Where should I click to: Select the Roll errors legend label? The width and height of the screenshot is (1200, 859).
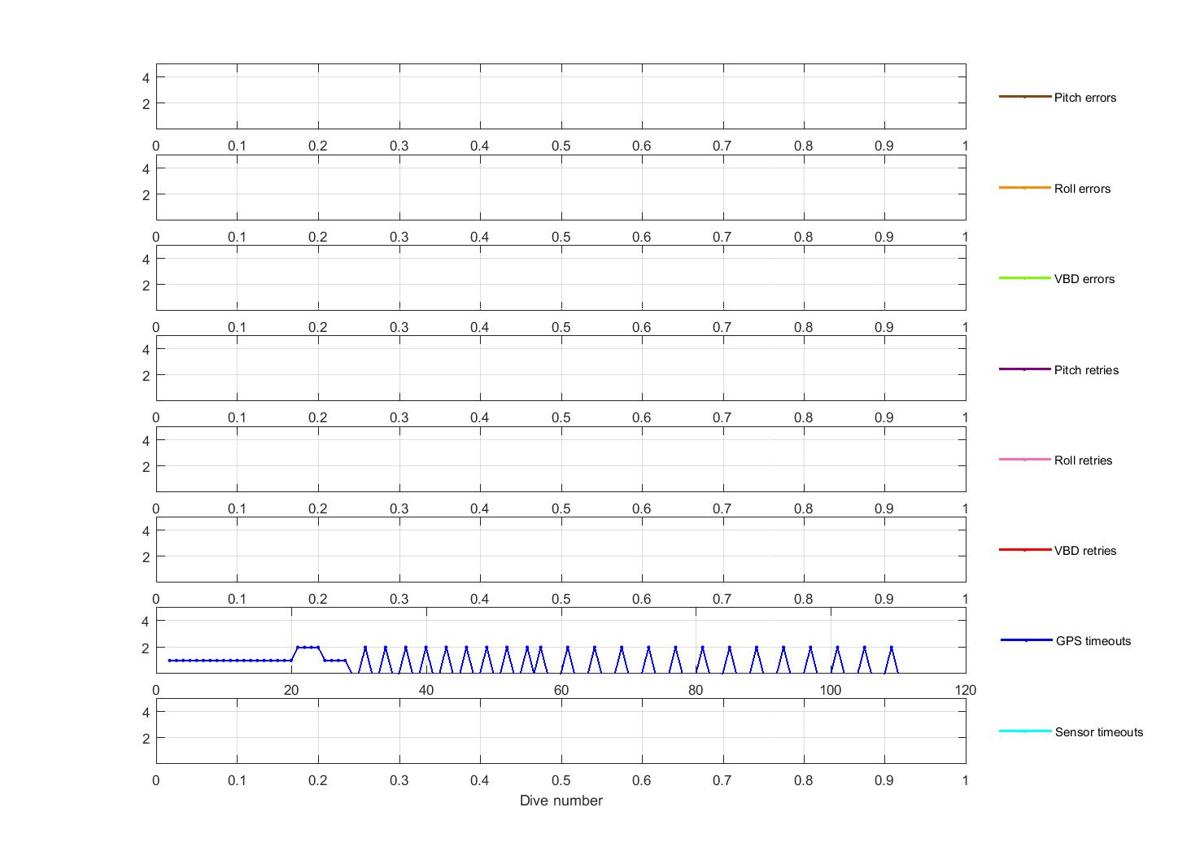(x=1082, y=189)
